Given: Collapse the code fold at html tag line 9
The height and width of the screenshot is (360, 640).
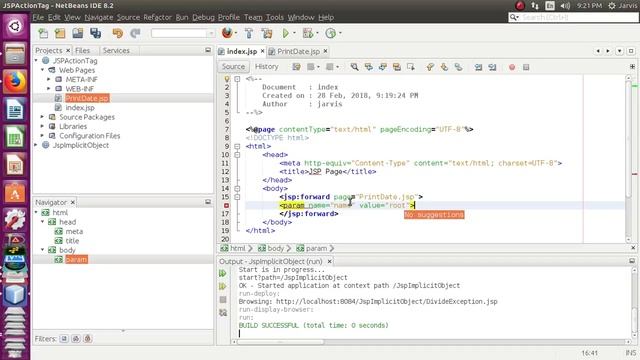Looking at the screenshot, I should 237,146.
